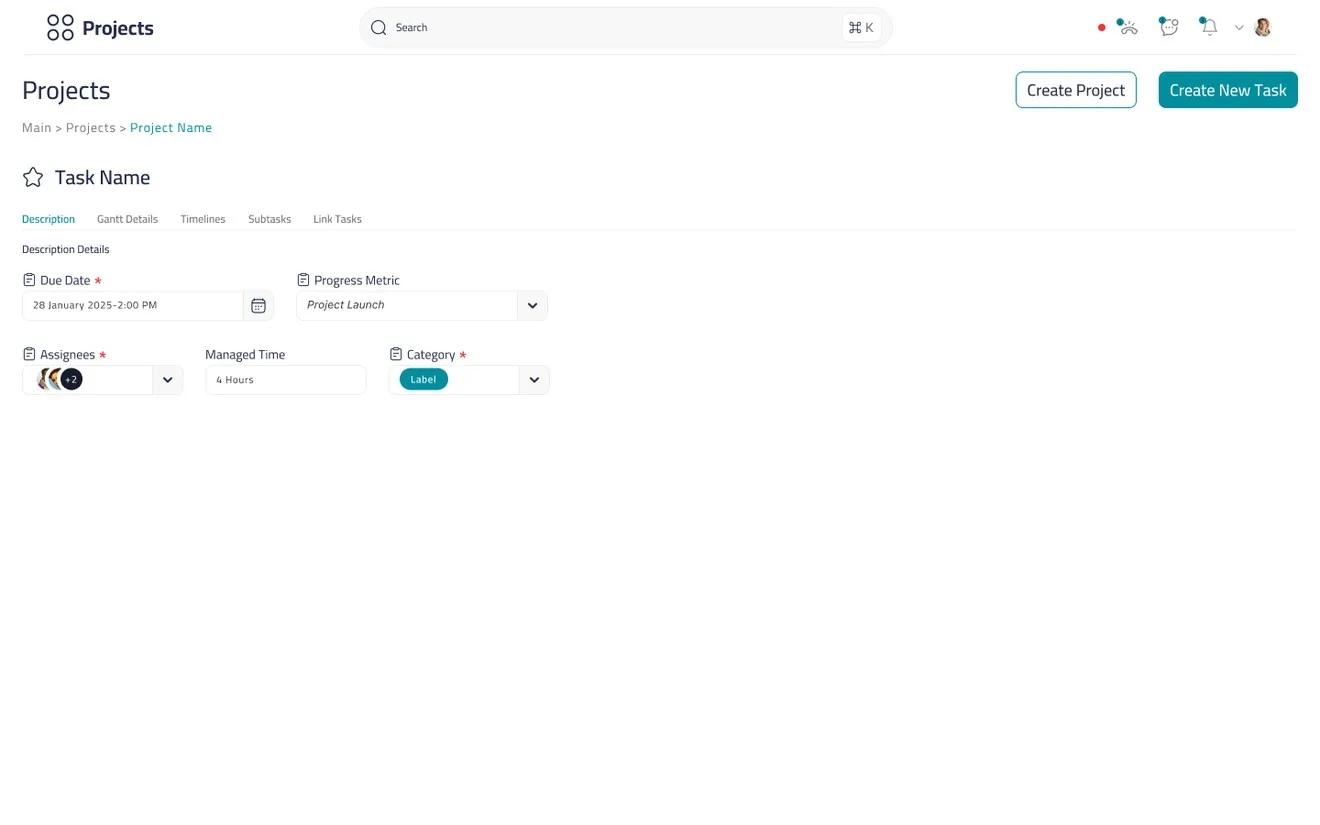The width and height of the screenshot is (1320, 825).
Task: Expand the profile menu chevron beside avatar
Action: pyautogui.click(x=1239, y=28)
